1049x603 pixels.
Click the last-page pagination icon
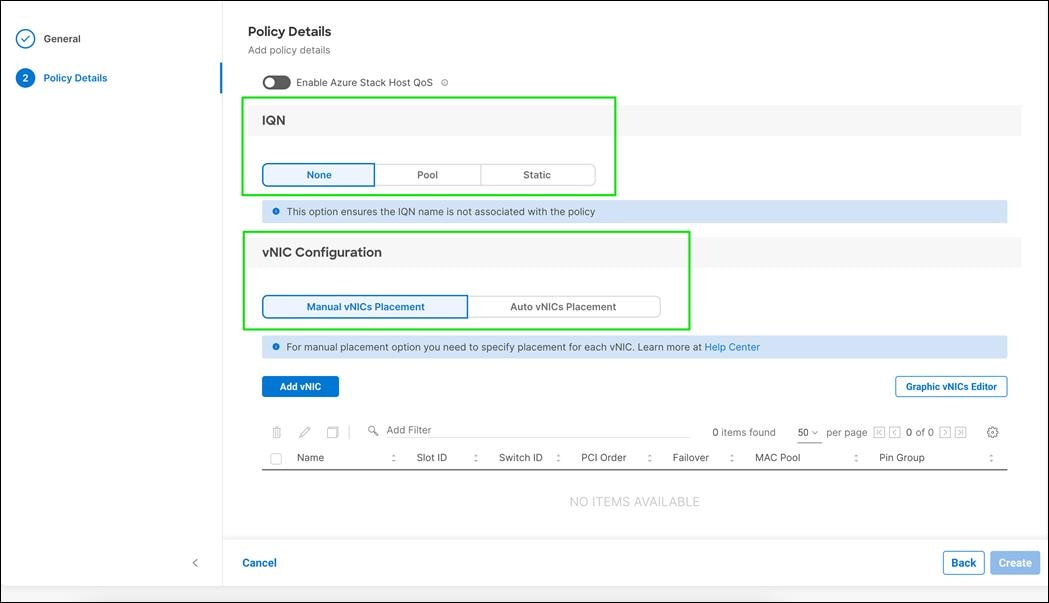pos(962,431)
